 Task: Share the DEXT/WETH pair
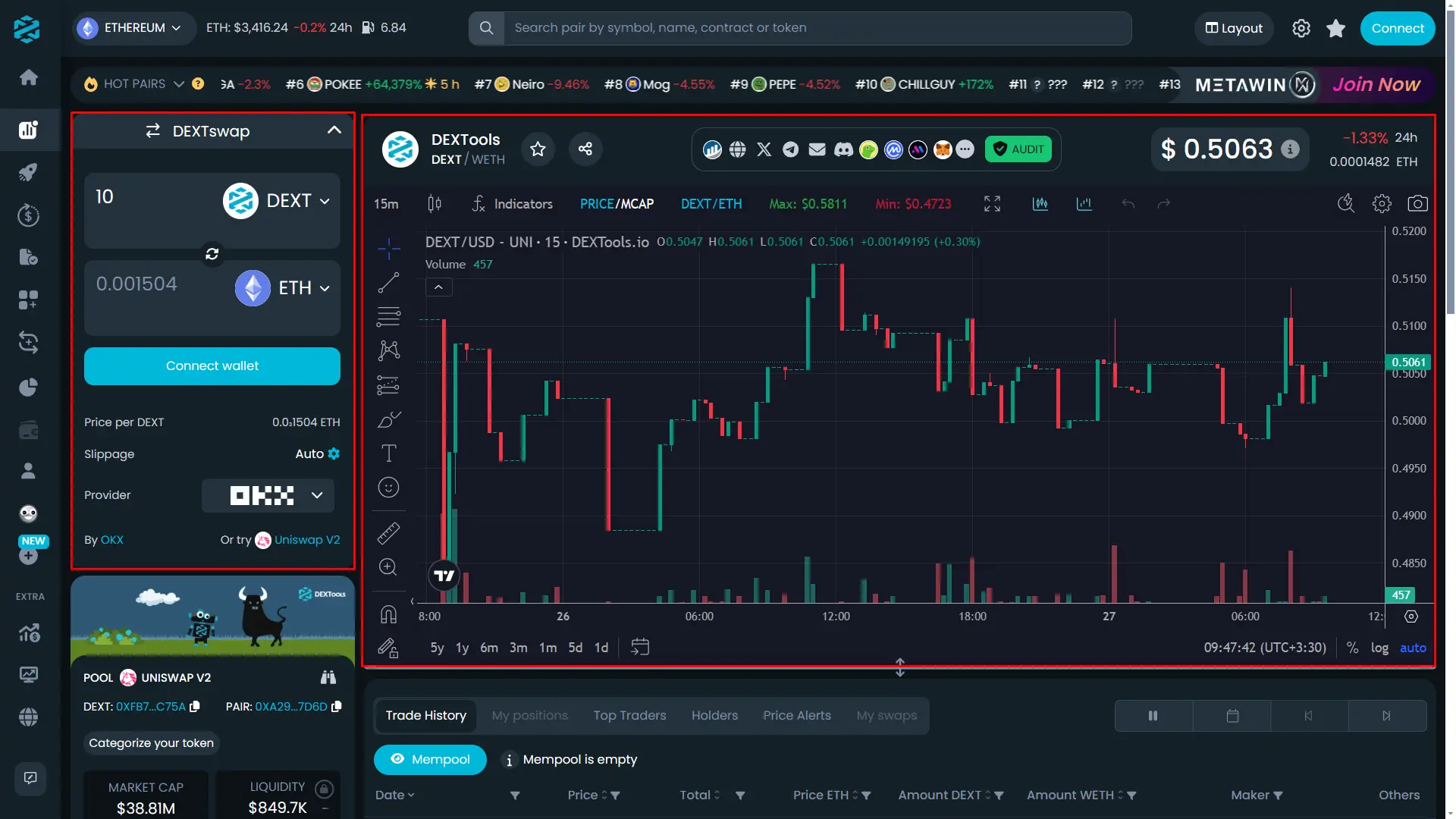tap(585, 149)
